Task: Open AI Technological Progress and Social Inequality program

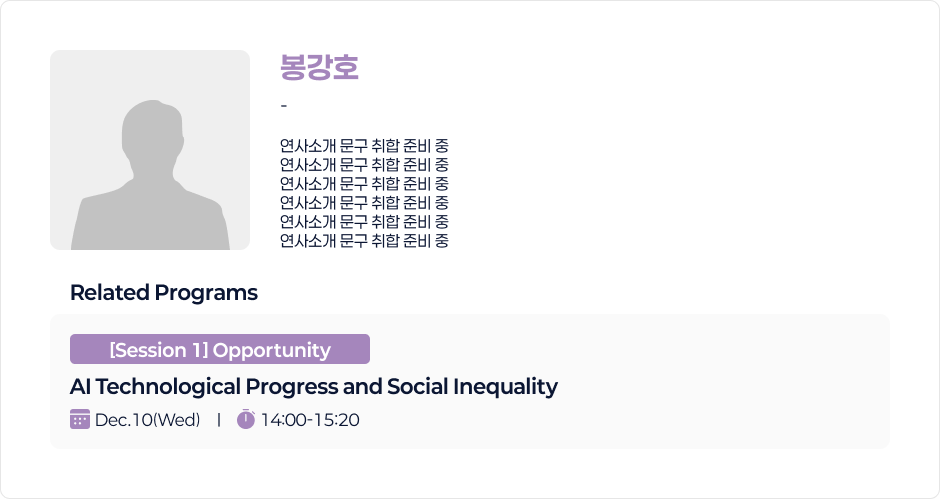Action: (313, 386)
